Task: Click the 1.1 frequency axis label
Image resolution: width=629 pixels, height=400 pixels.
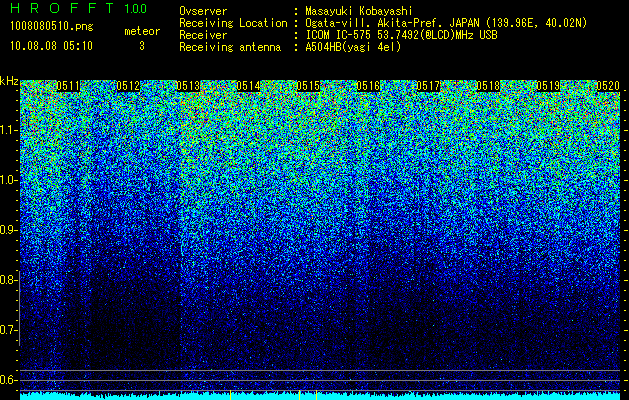Action: (8, 130)
